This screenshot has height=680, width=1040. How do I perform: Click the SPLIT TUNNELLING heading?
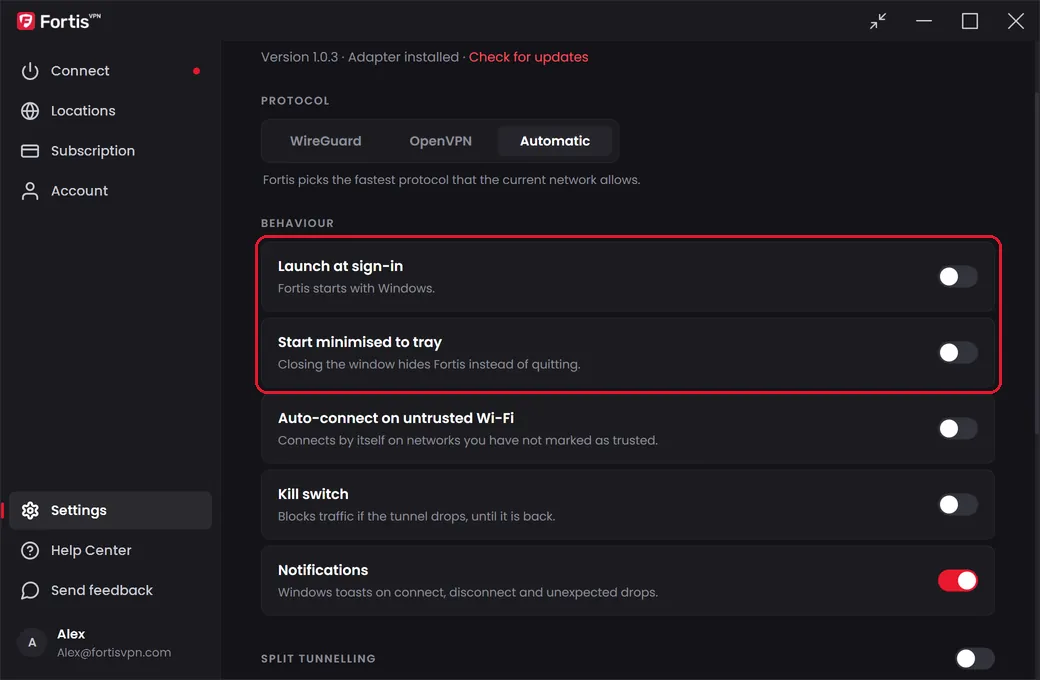(x=318, y=659)
